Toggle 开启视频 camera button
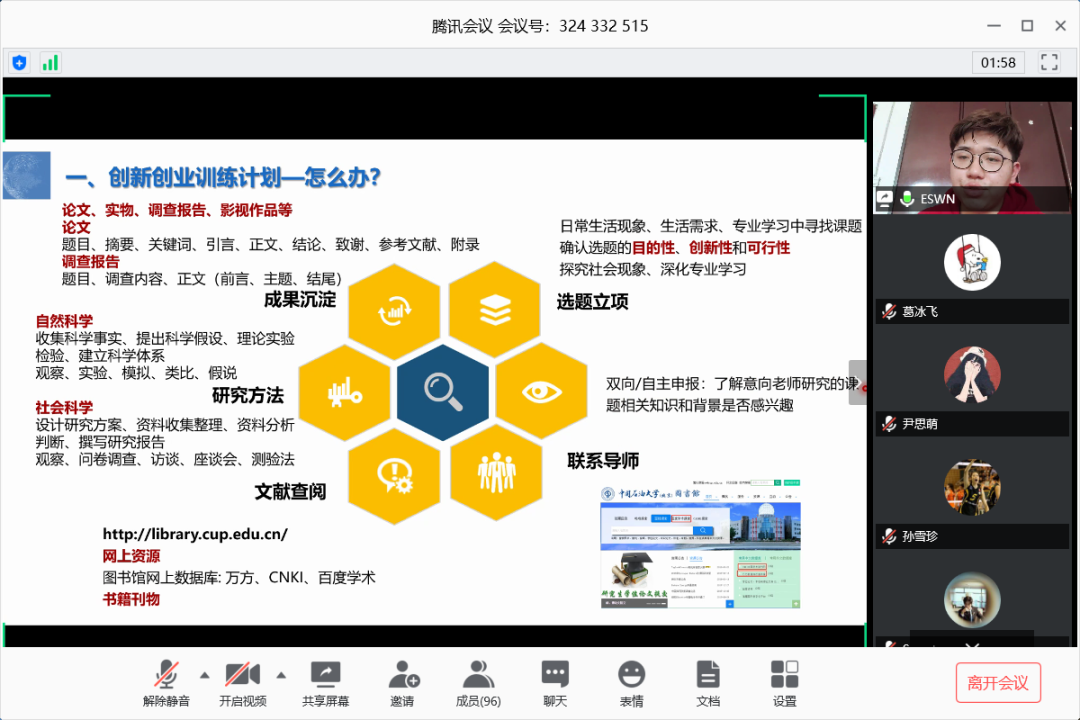The image size is (1080, 720). coord(242,683)
